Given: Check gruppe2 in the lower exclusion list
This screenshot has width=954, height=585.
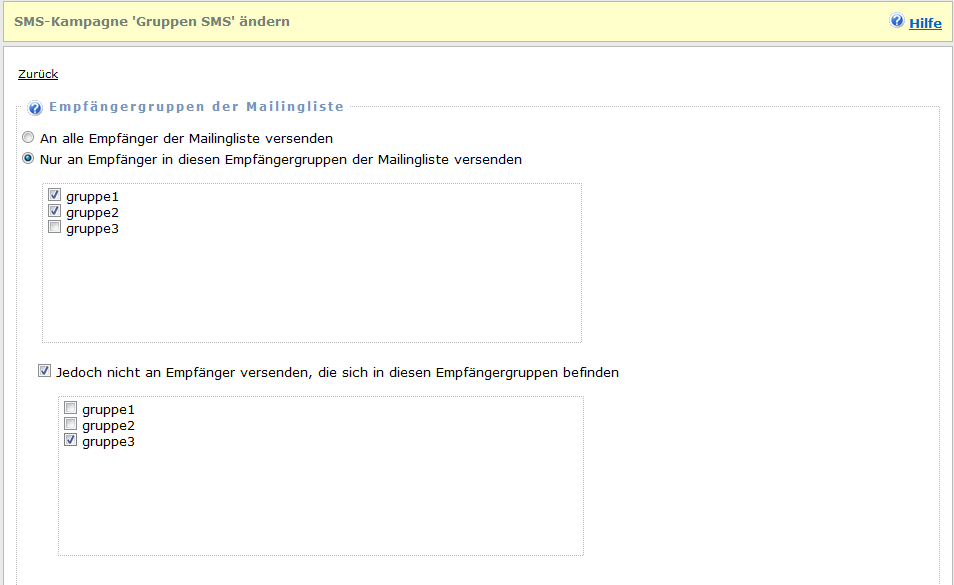Looking at the screenshot, I should click(x=71, y=425).
